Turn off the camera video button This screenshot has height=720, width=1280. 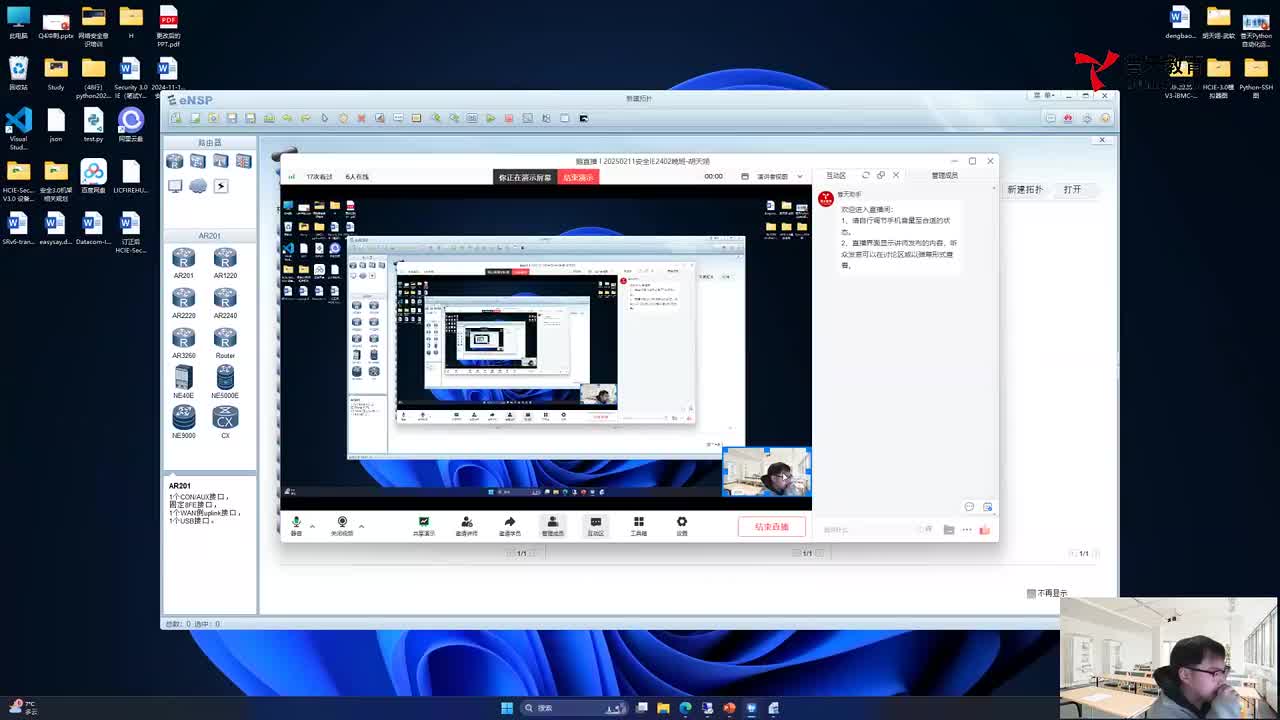pyautogui.click(x=342, y=525)
